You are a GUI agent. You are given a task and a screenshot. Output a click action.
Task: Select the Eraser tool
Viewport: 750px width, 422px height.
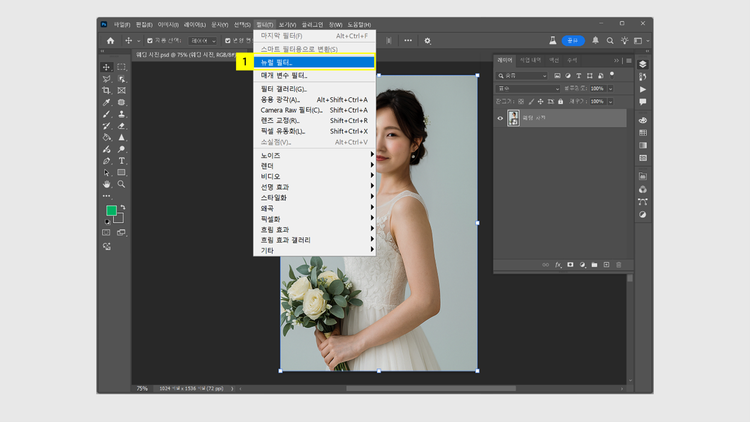pyautogui.click(x=121, y=126)
